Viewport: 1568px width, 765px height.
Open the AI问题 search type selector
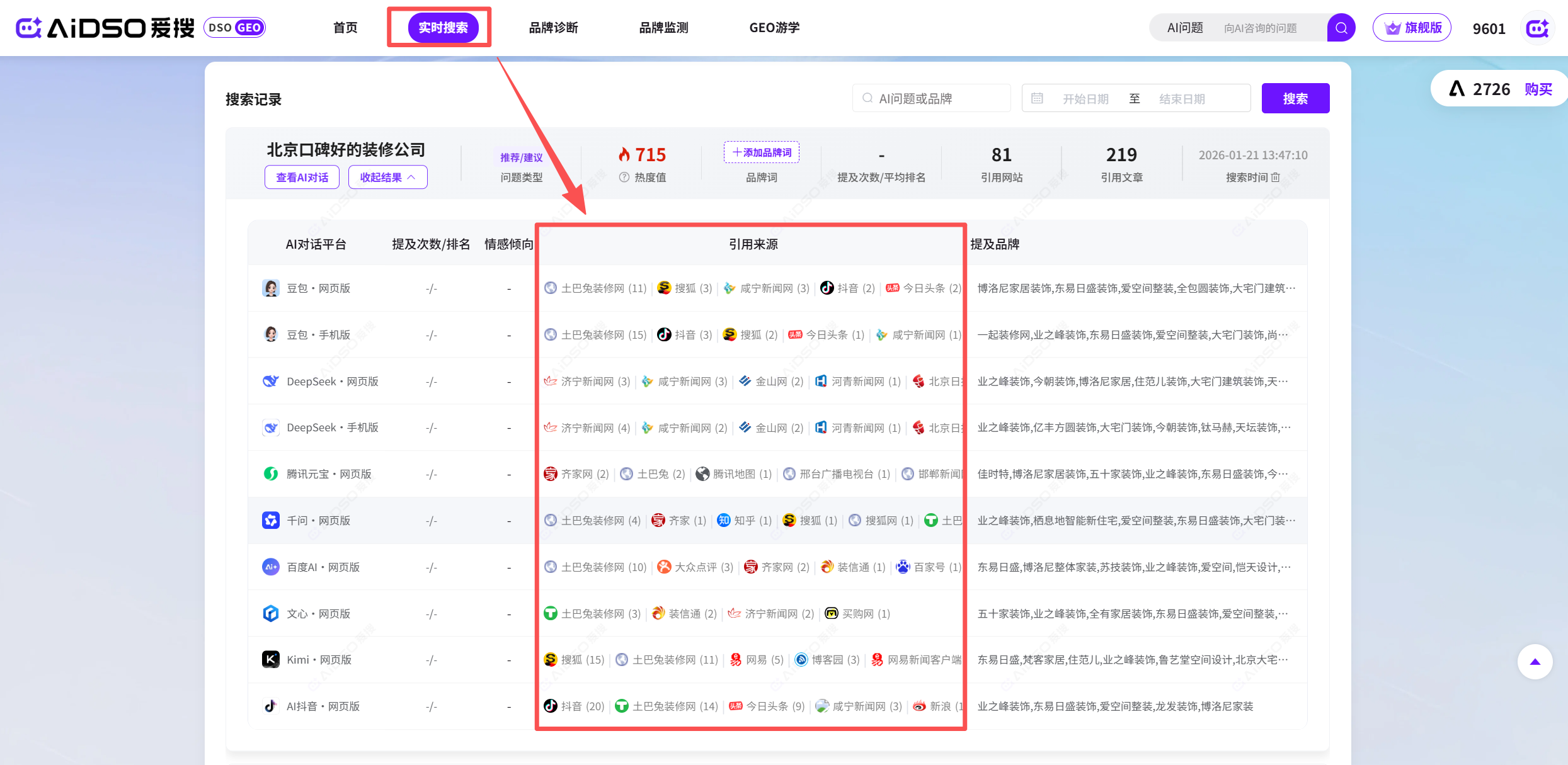[x=1184, y=28]
